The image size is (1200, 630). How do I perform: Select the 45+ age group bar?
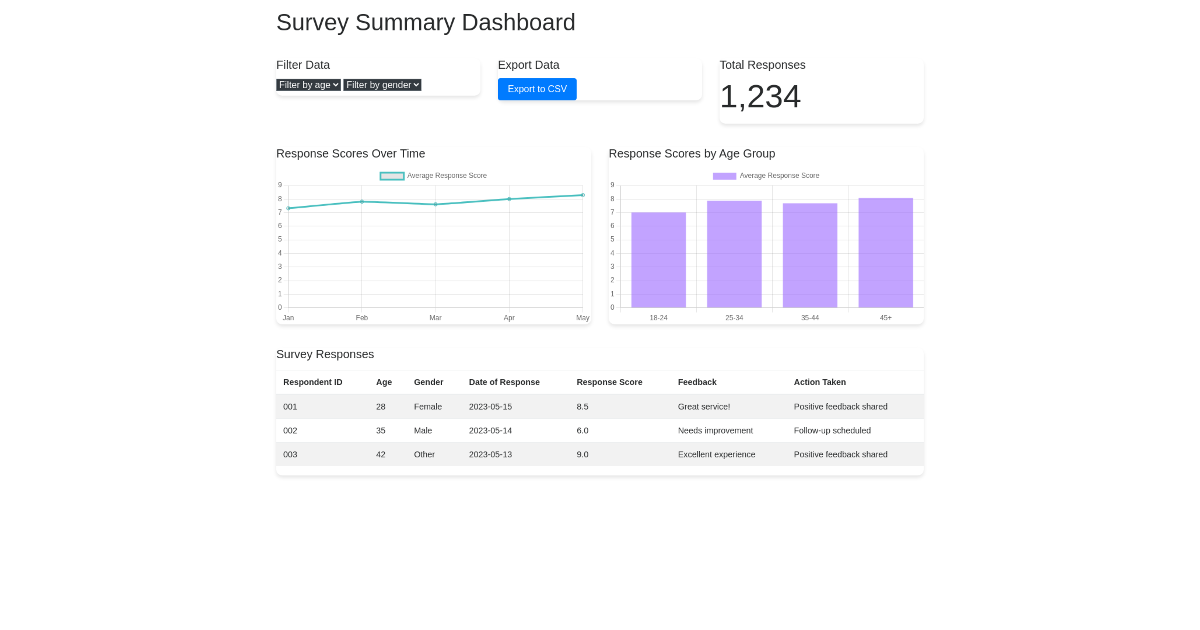886,252
